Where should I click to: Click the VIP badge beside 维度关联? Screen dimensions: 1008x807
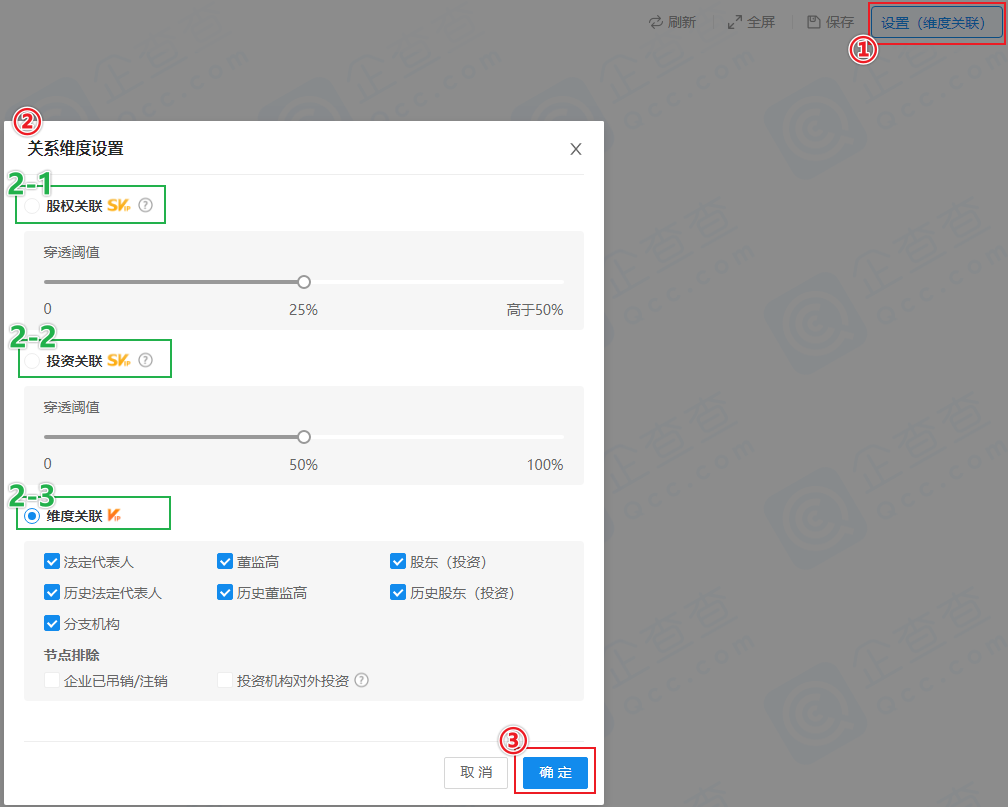click(115, 516)
